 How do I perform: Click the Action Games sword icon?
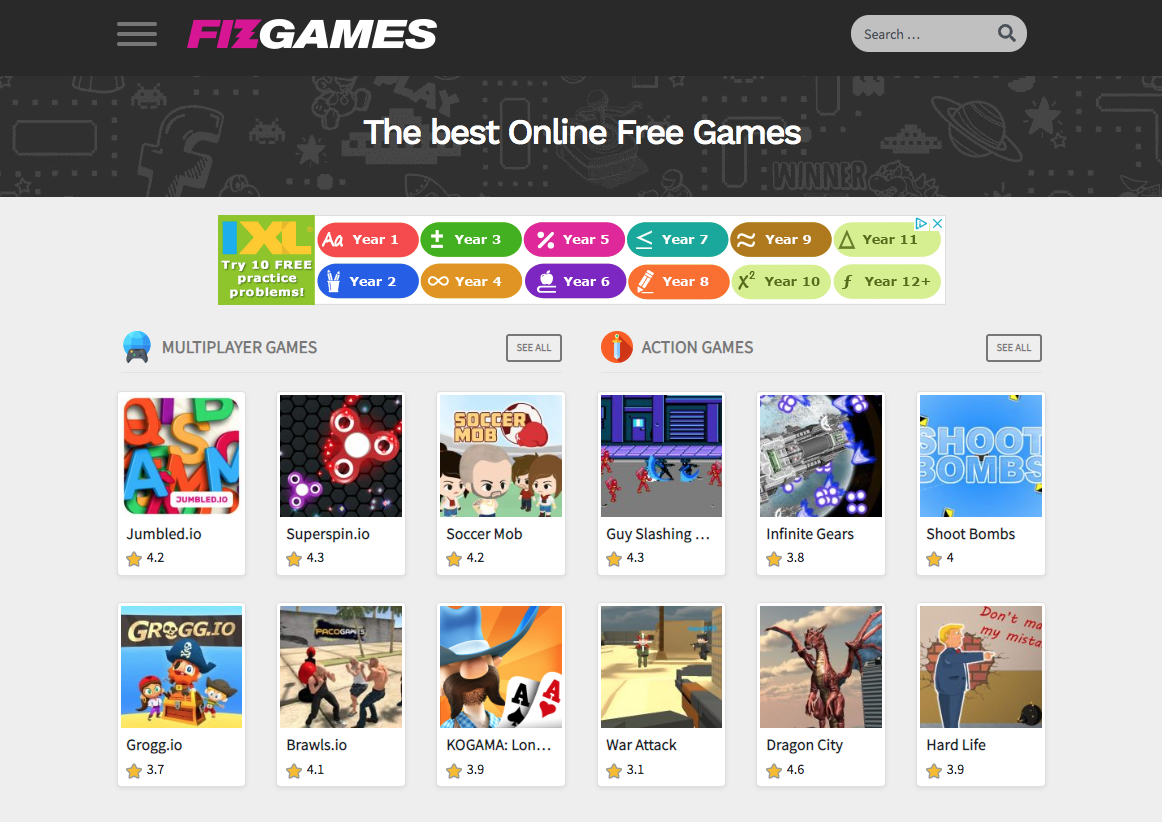617,348
